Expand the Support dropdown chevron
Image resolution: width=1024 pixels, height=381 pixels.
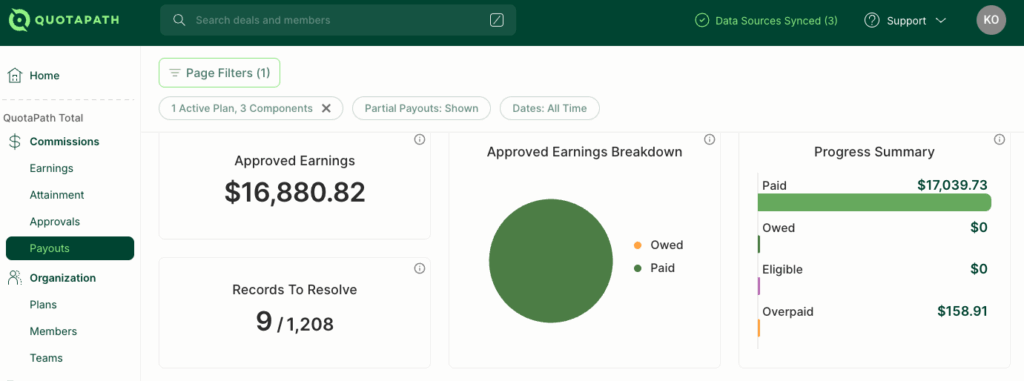point(941,21)
